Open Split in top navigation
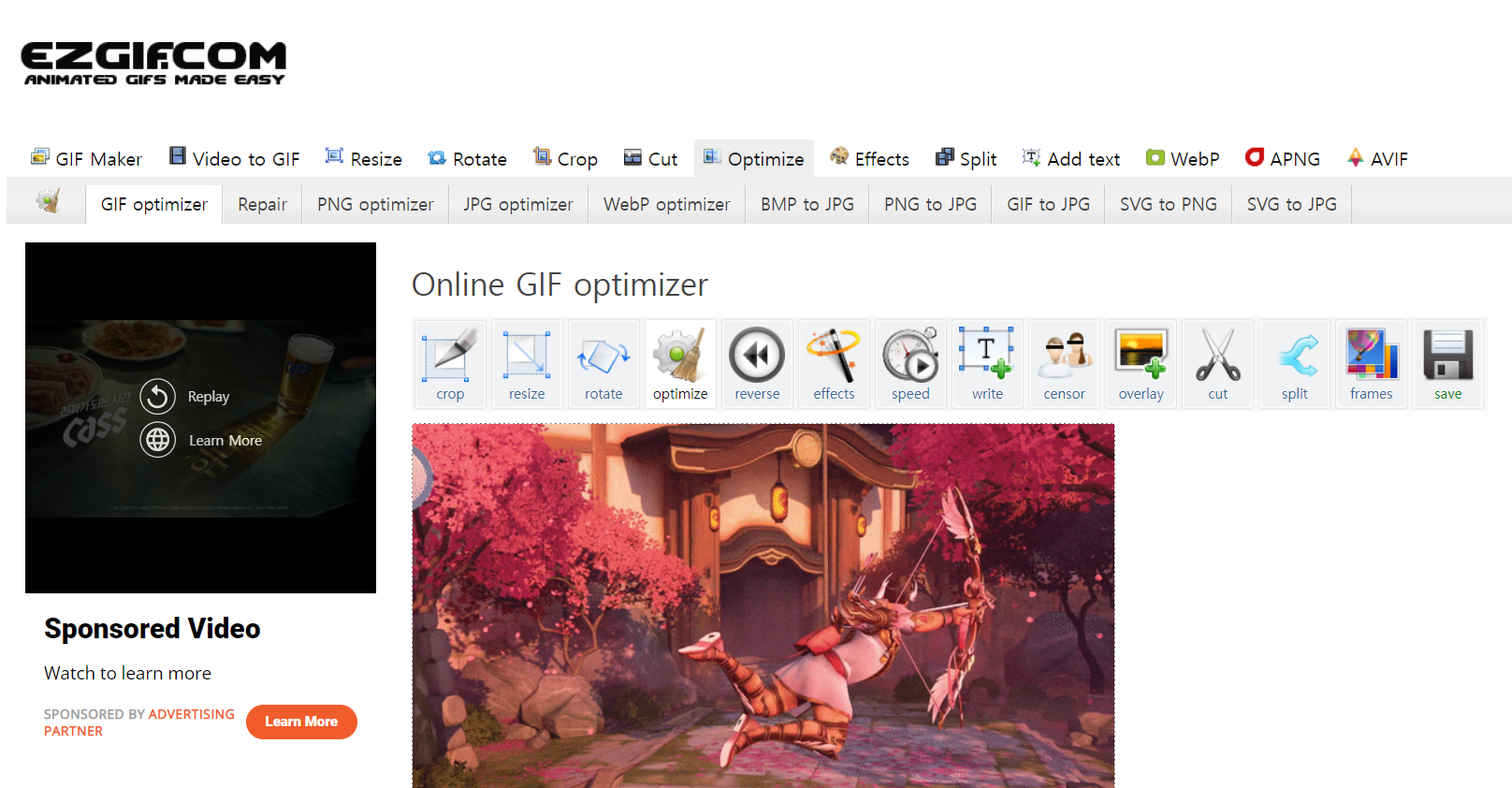 967,158
